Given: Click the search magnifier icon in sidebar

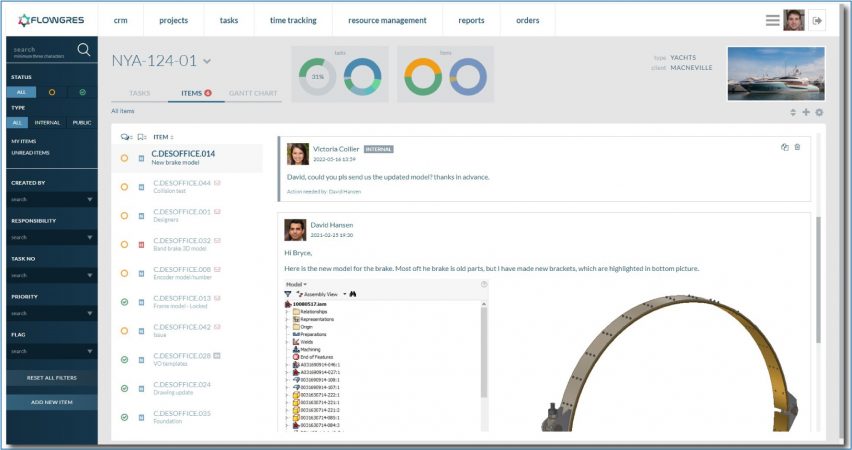Looking at the screenshot, I should tap(84, 49).
